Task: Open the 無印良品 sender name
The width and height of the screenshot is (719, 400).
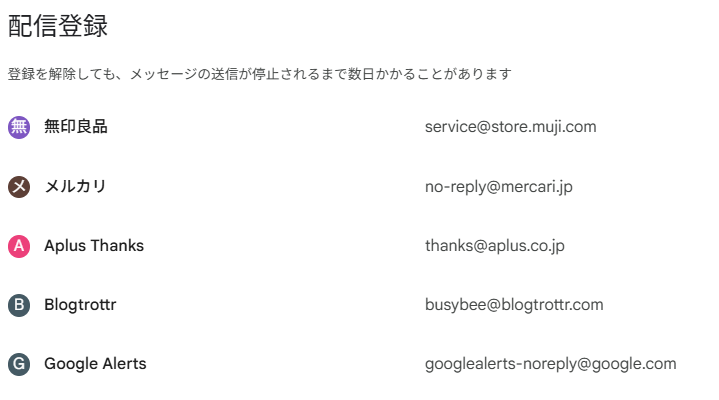Action: coord(76,127)
